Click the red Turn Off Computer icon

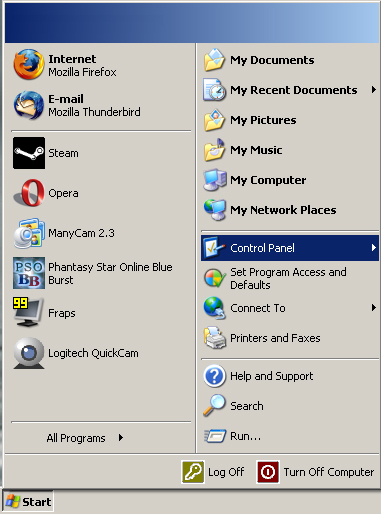(268, 472)
